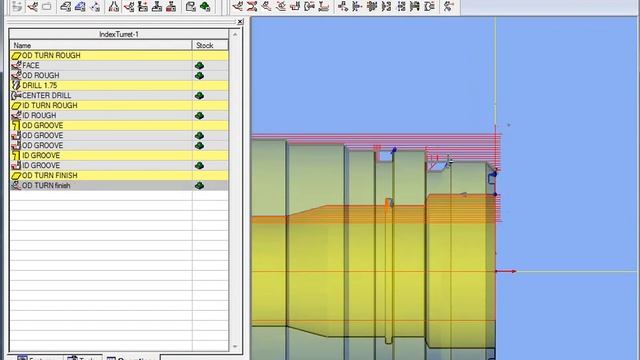Select the yellow OD GROOVE tool header

pyautogui.click(x=119, y=125)
